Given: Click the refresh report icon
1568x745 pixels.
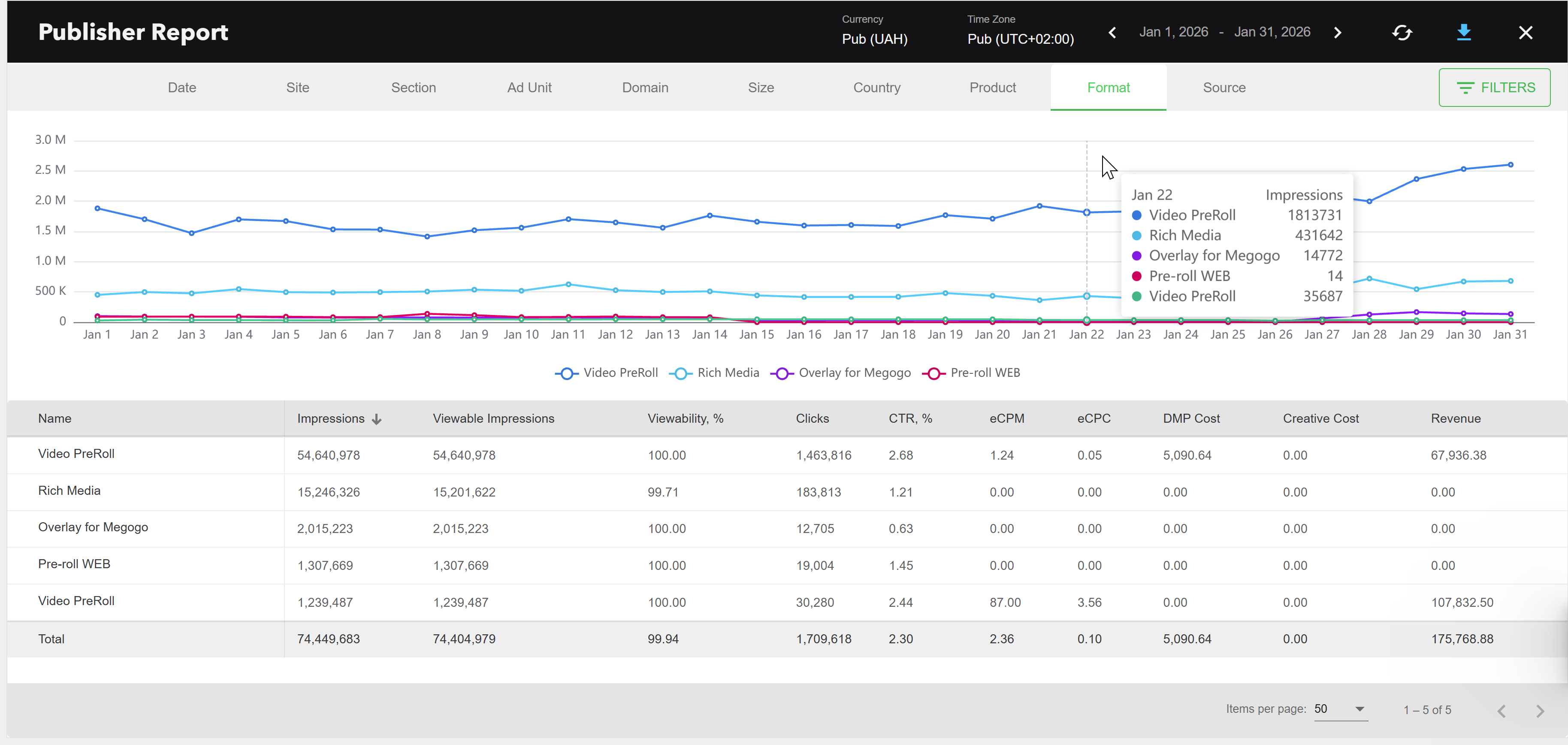Looking at the screenshot, I should (1402, 32).
